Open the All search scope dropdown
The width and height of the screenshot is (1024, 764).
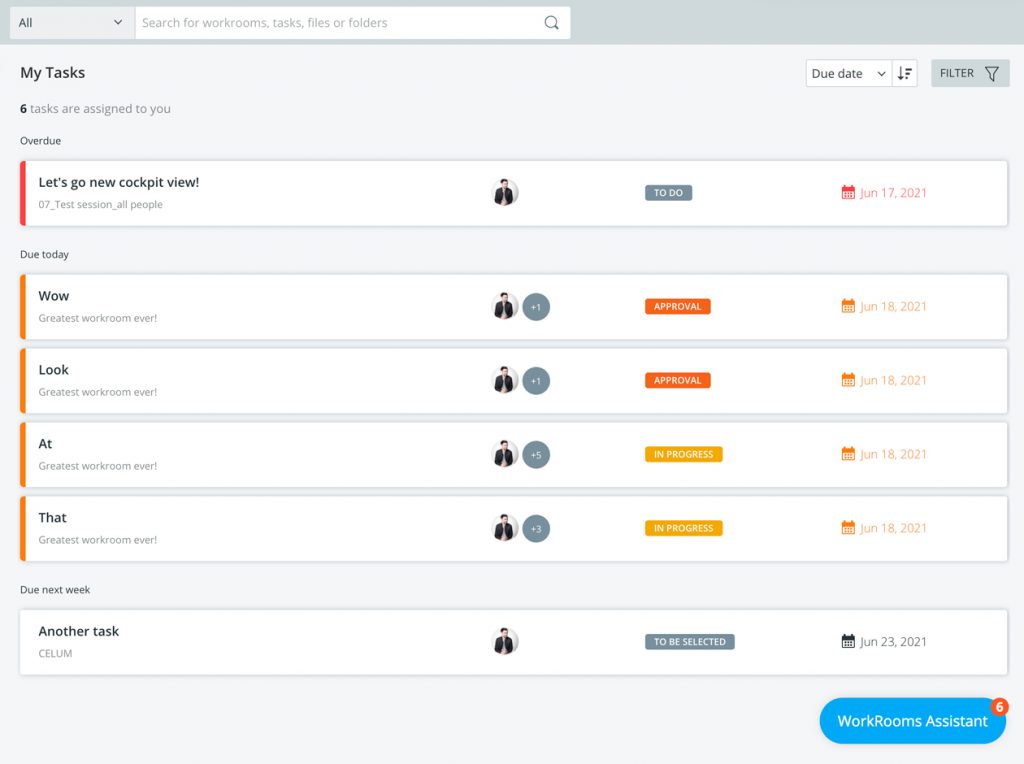coord(72,23)
